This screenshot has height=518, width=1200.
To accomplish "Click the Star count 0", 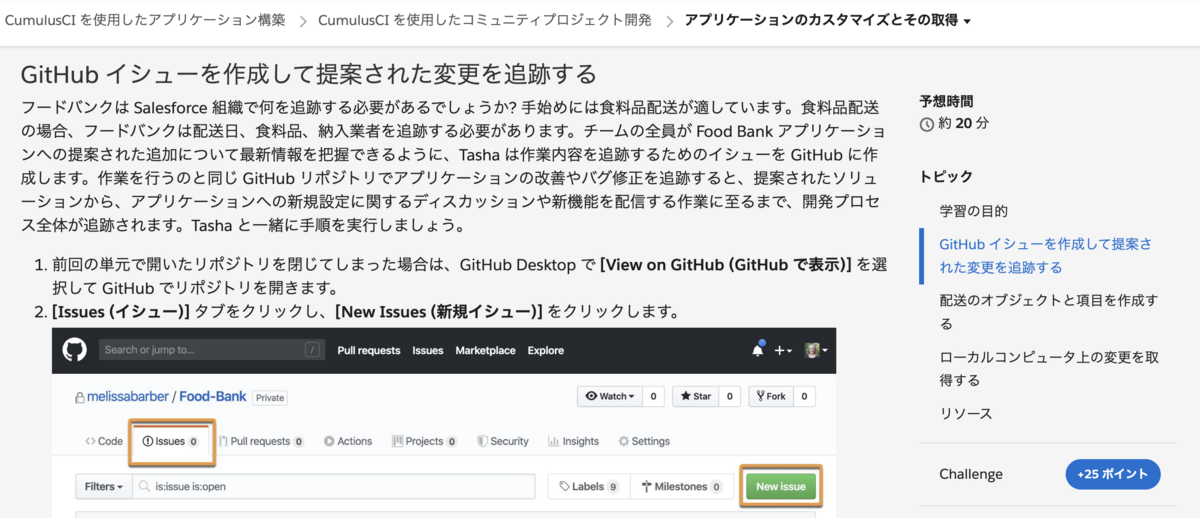I will coord(730,396).
